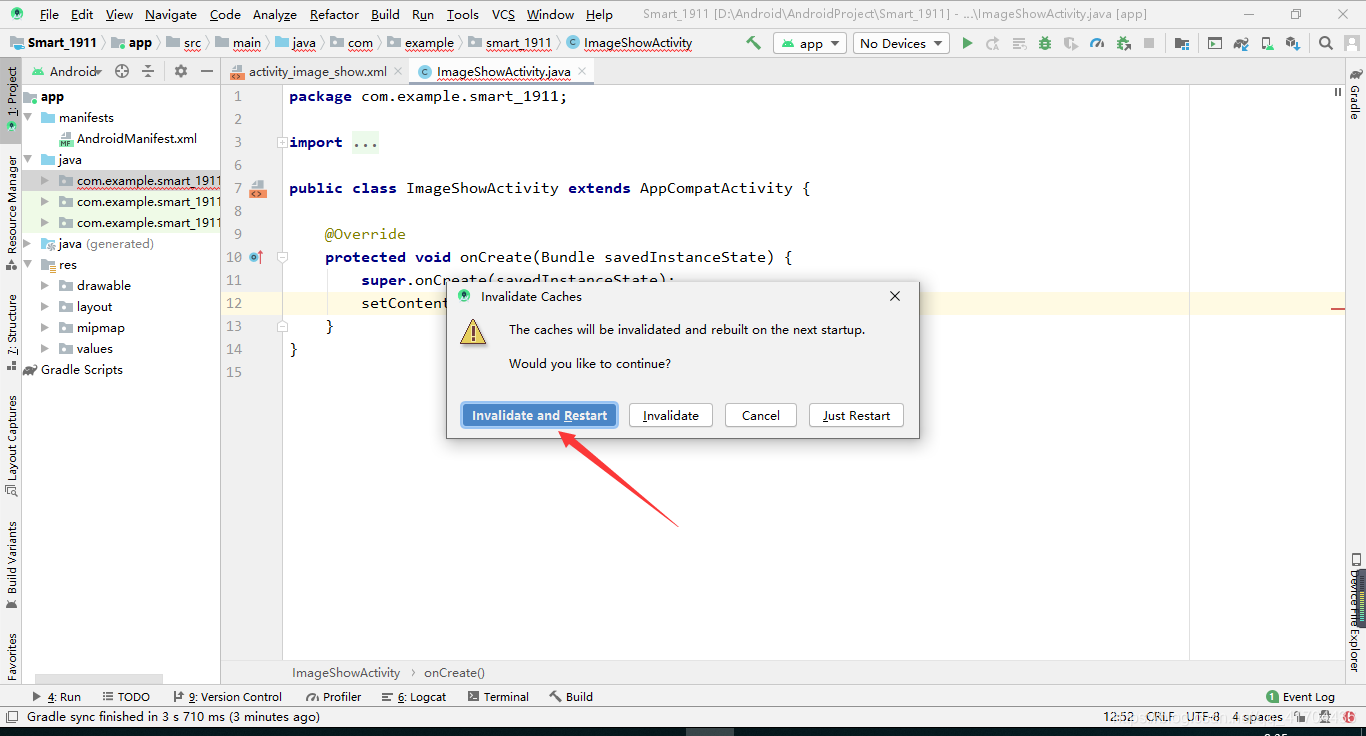This screenshot has width=1366, height=736.
Task: Run the app using the green play icon
Action: tap(966, 43)
